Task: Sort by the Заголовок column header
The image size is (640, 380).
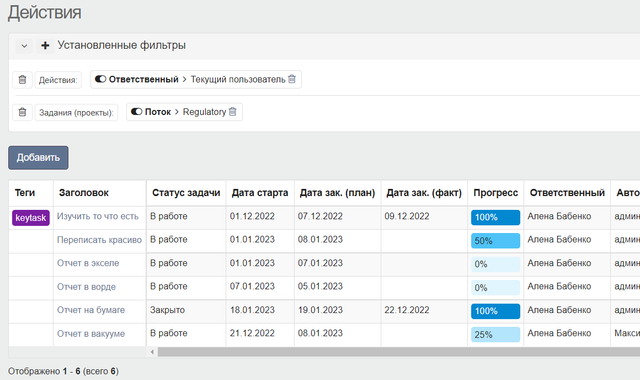Action: [84, 193]
